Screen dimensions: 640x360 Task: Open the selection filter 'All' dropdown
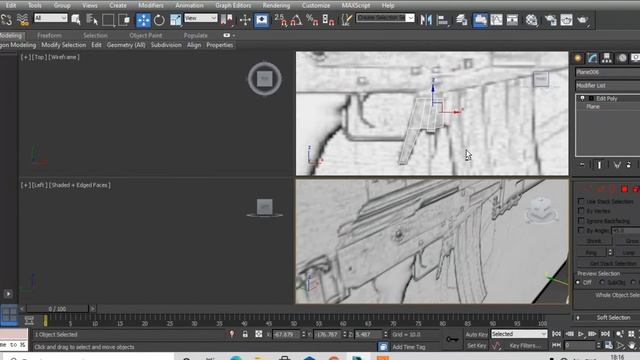pos(51,18)
